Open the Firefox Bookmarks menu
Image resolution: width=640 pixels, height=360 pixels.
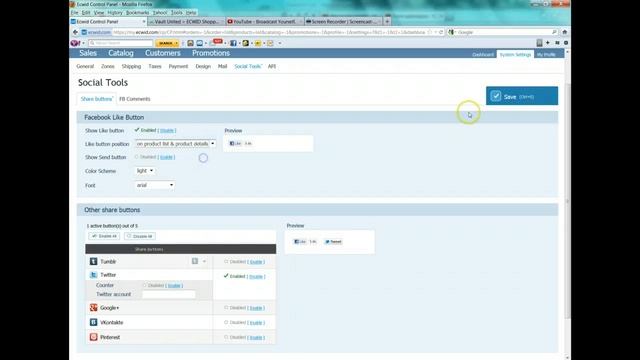click(138, 13)
